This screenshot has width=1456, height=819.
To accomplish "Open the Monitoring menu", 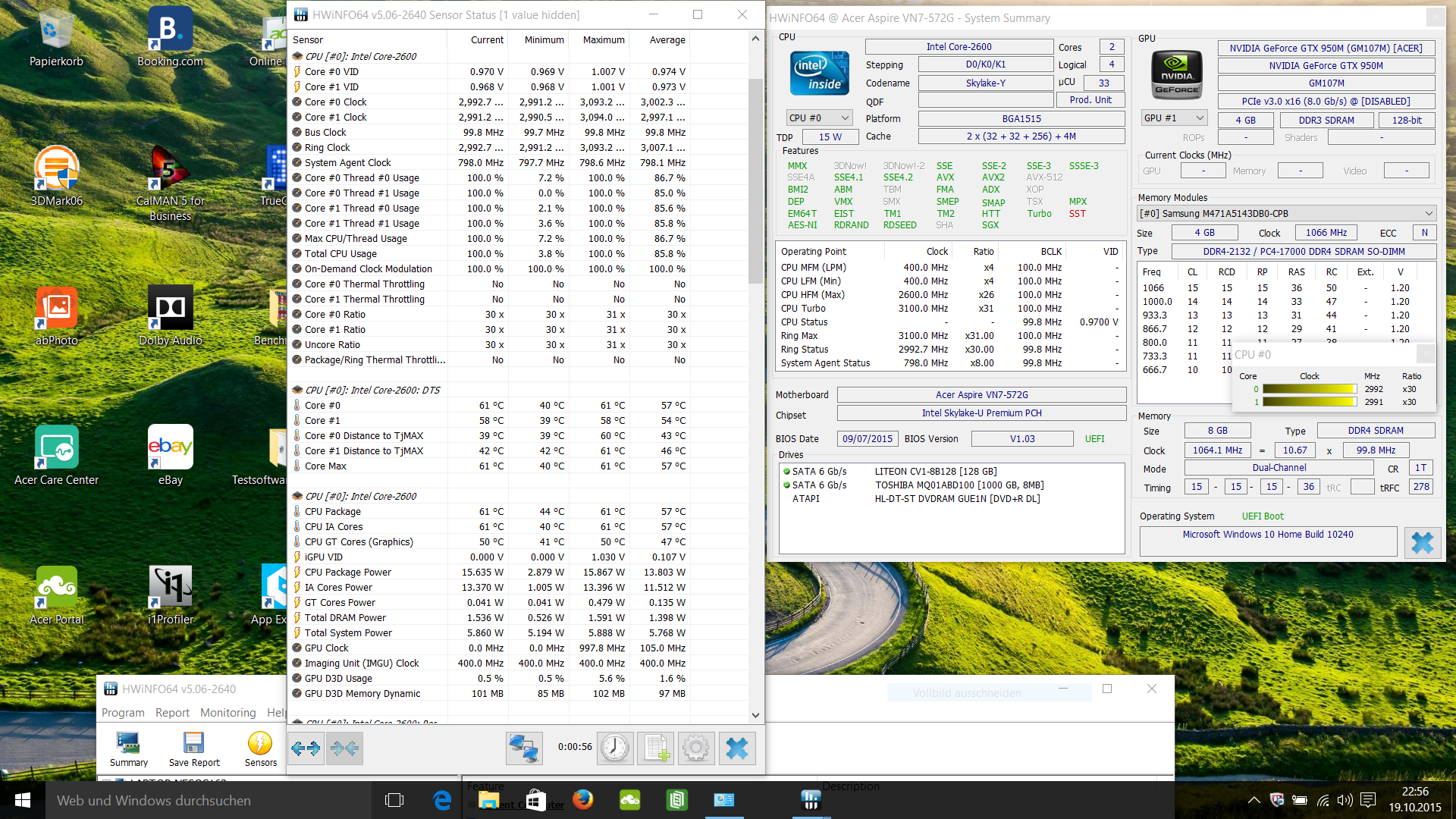I will [227, 713].
